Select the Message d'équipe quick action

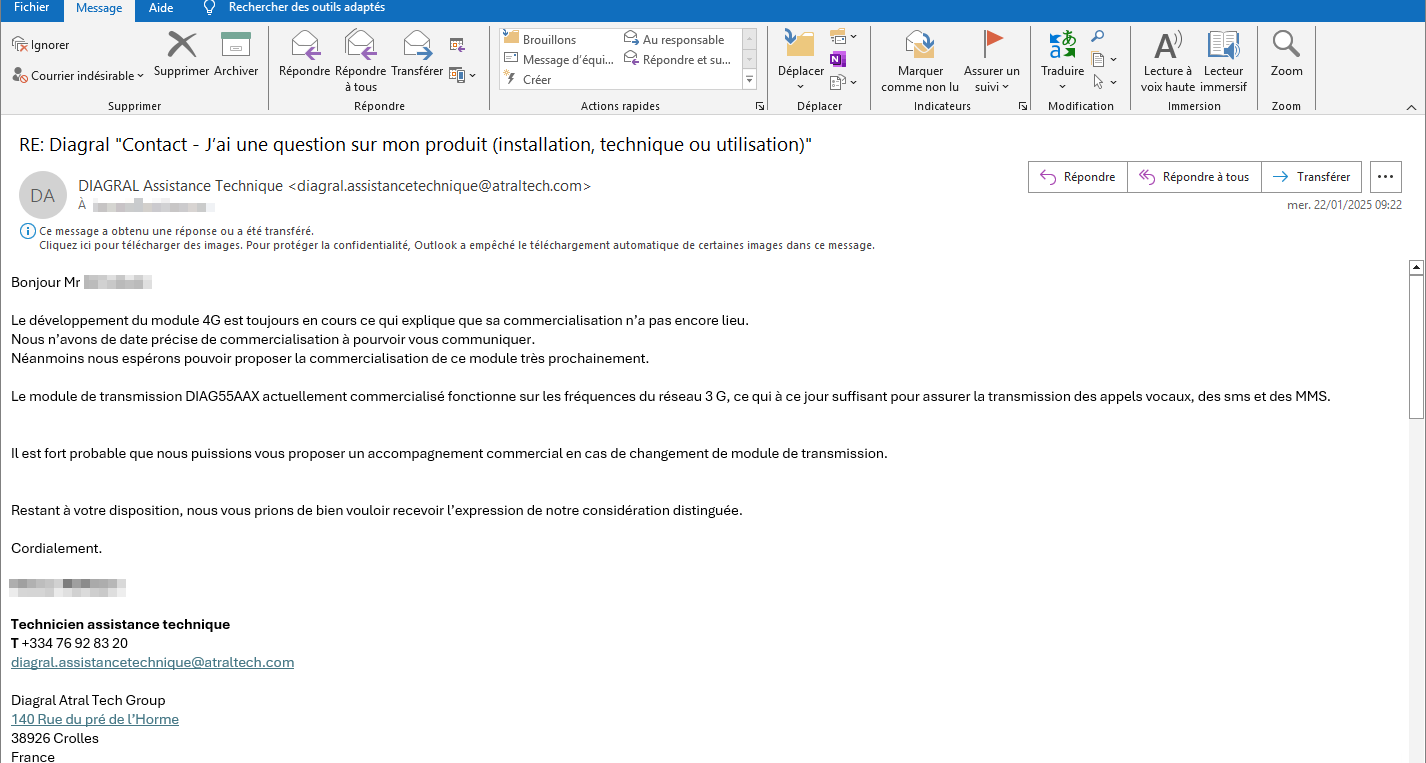pos(558,59)
